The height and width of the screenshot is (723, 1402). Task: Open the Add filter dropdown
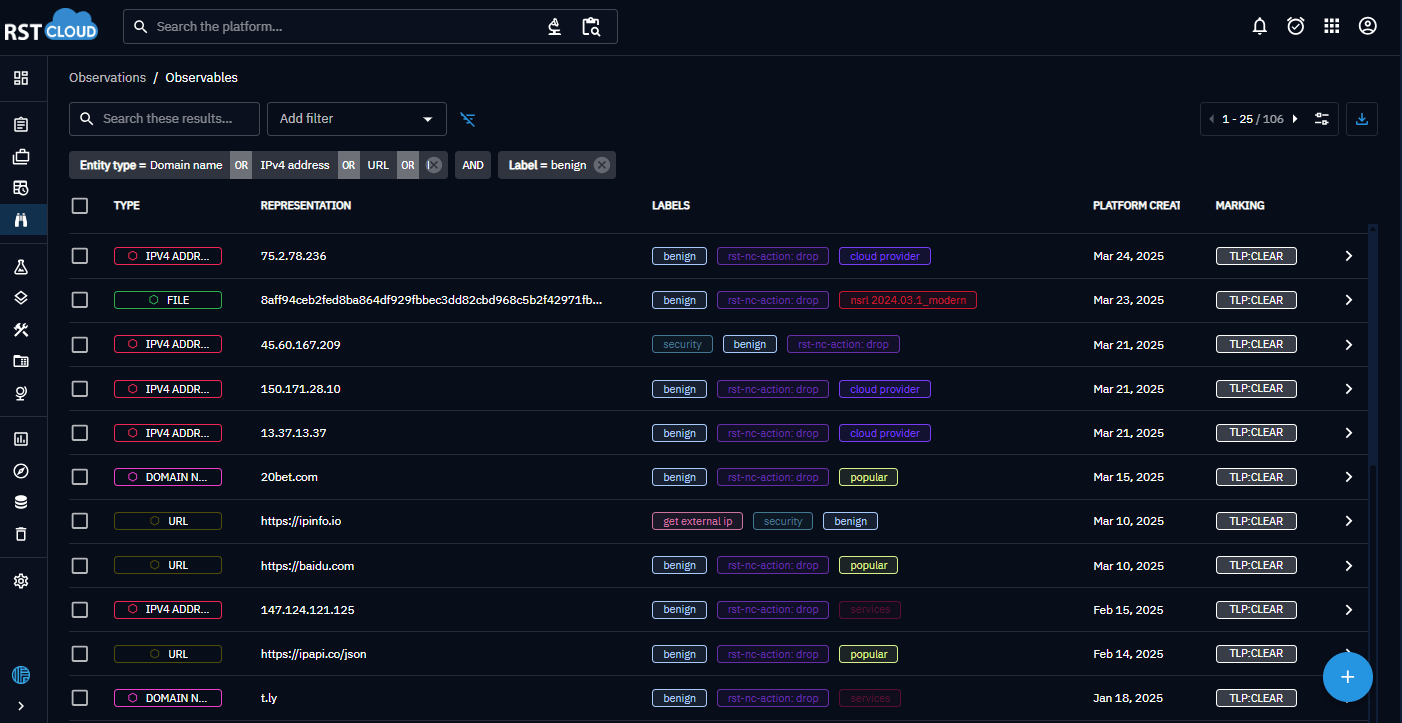coord(357,119)
